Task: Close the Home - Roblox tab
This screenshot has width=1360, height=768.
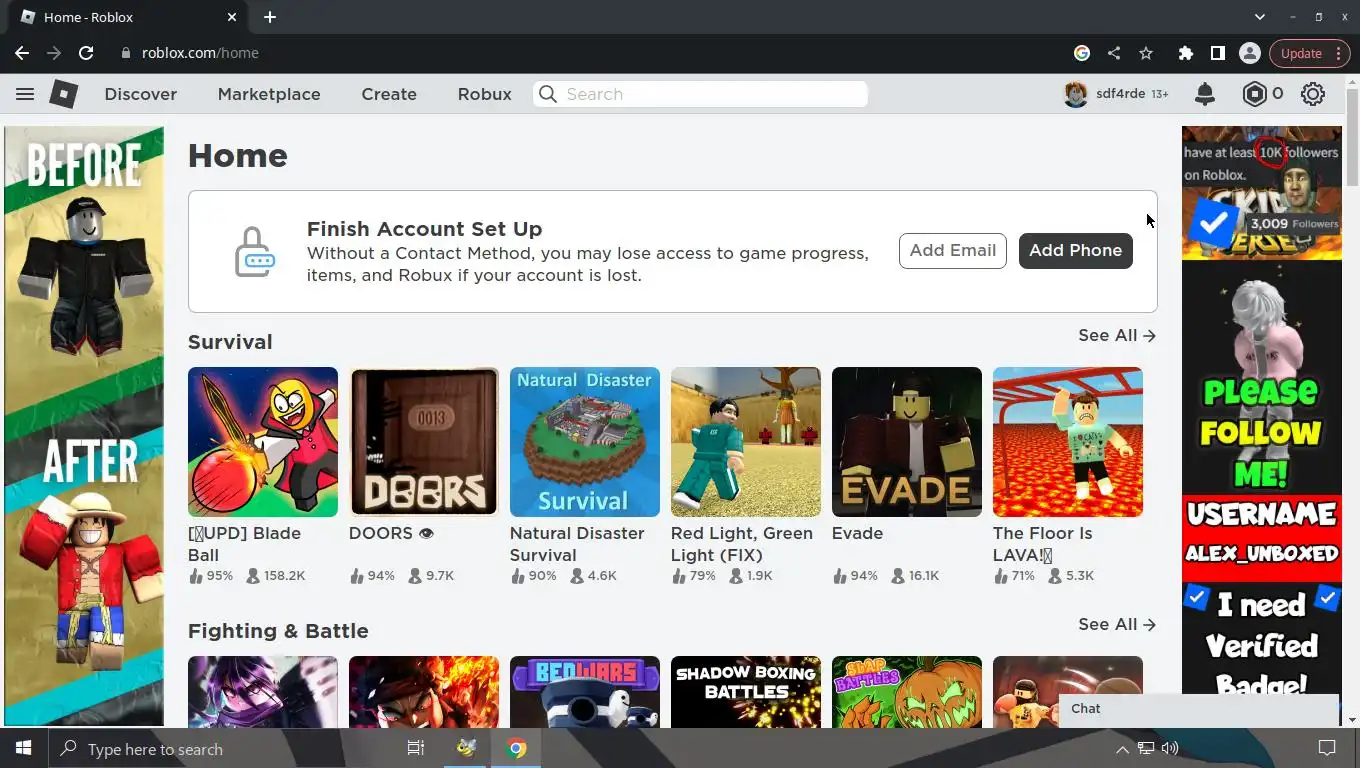Action: pyautogui.click(x=232, y=17)
